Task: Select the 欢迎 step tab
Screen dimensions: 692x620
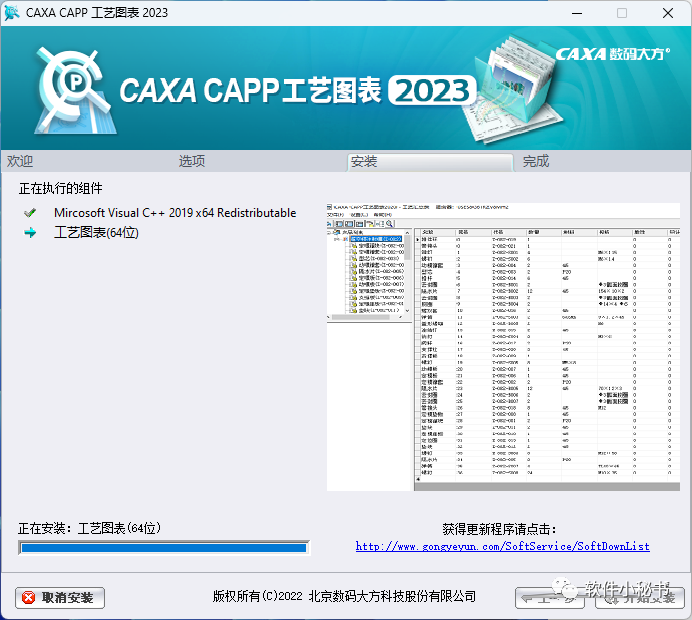Action: point(20,161)
